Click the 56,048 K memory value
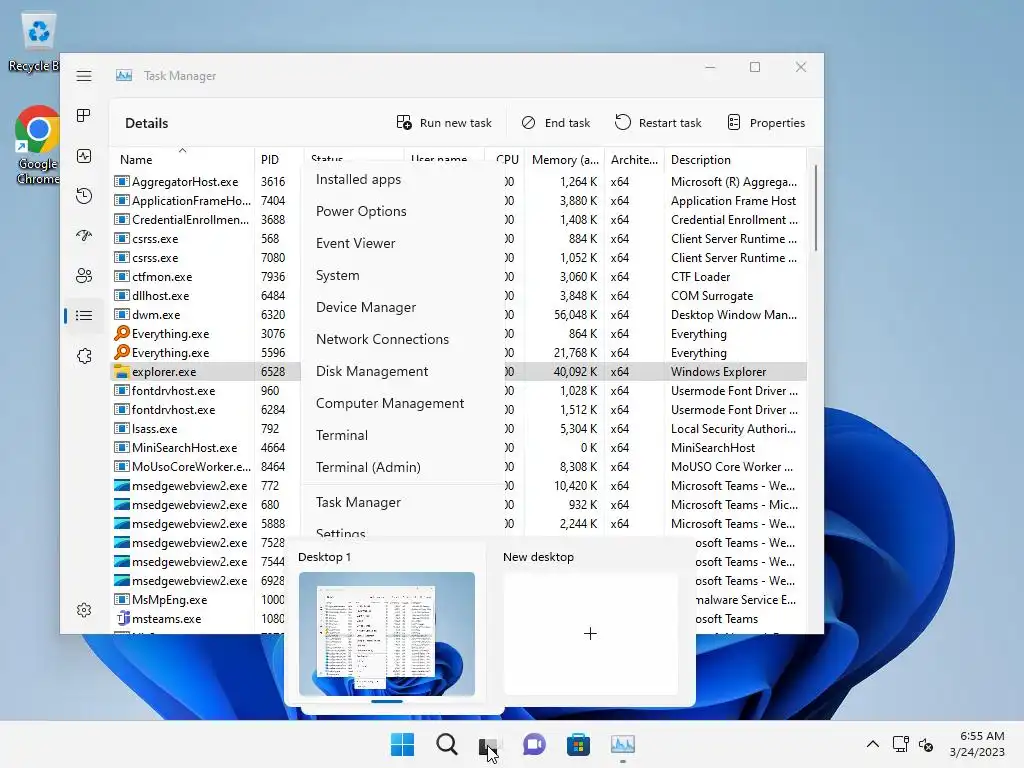This screenshot has width=1024, height=768. coord(575,315)
